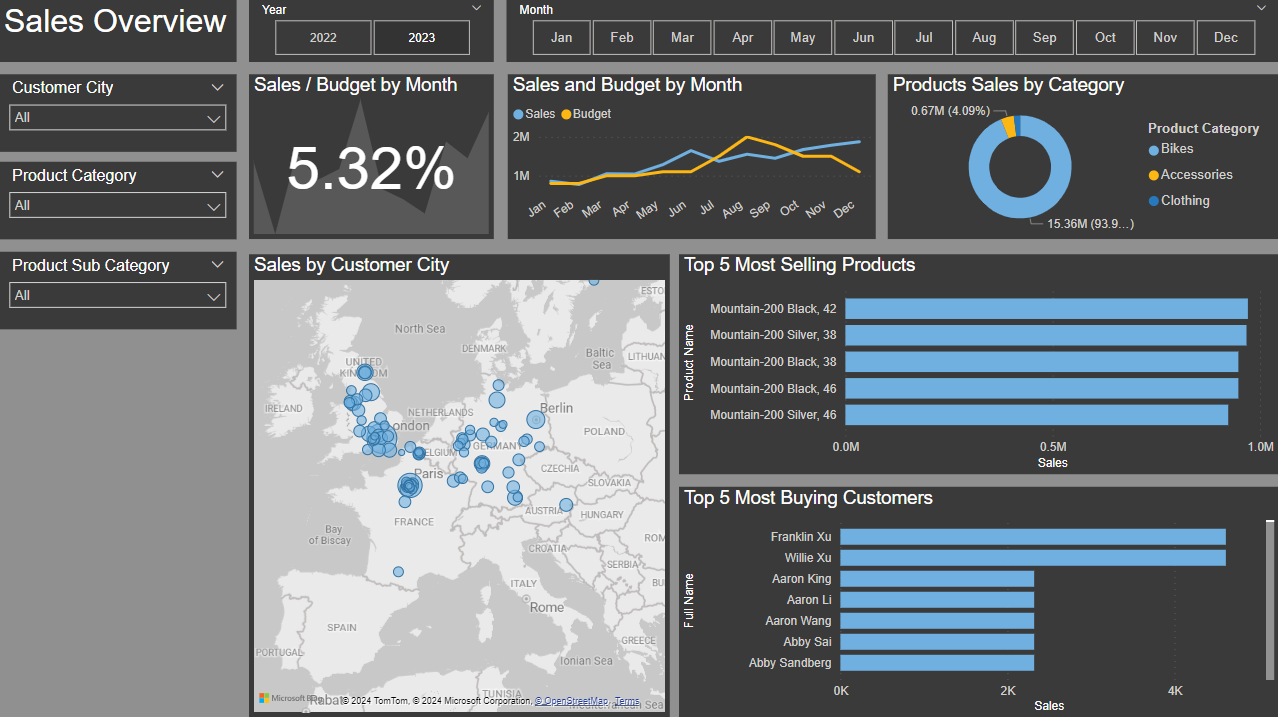Image resolution: width=1278 pixels, height=717 pixels.
Task: Open the Customer City dropdown
Action: point(118,118)
